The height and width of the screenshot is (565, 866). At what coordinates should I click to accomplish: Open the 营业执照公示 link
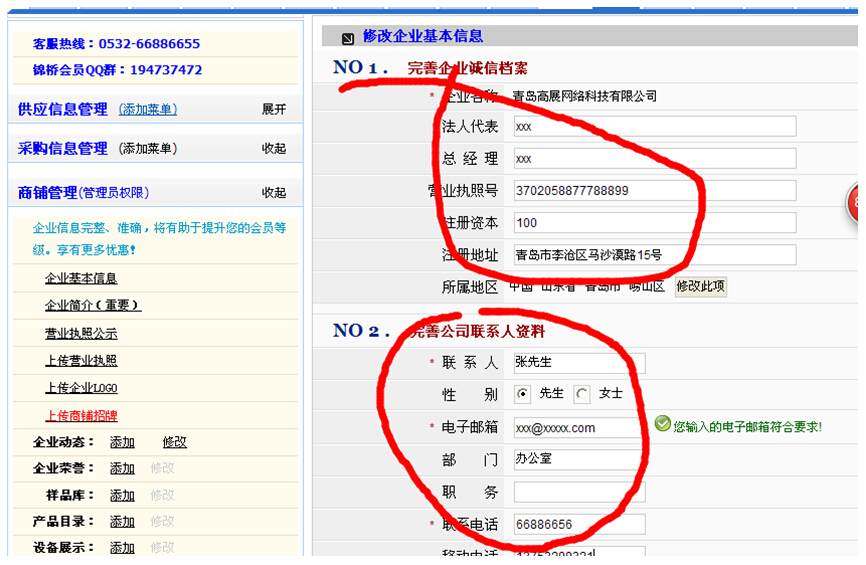(x=81, y=333)
